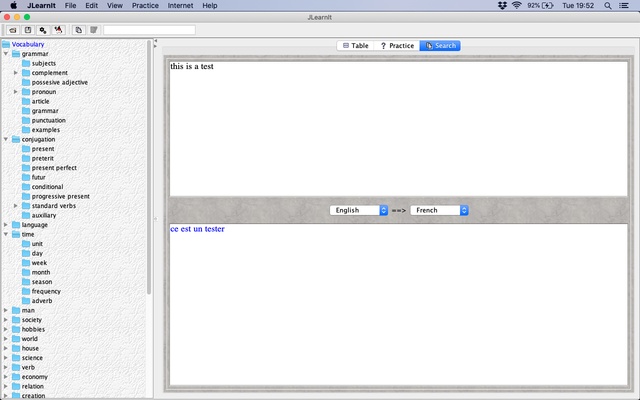This screenshot has height=400, width=640.
Task: Select the article folder
Action: coord(36,101)
